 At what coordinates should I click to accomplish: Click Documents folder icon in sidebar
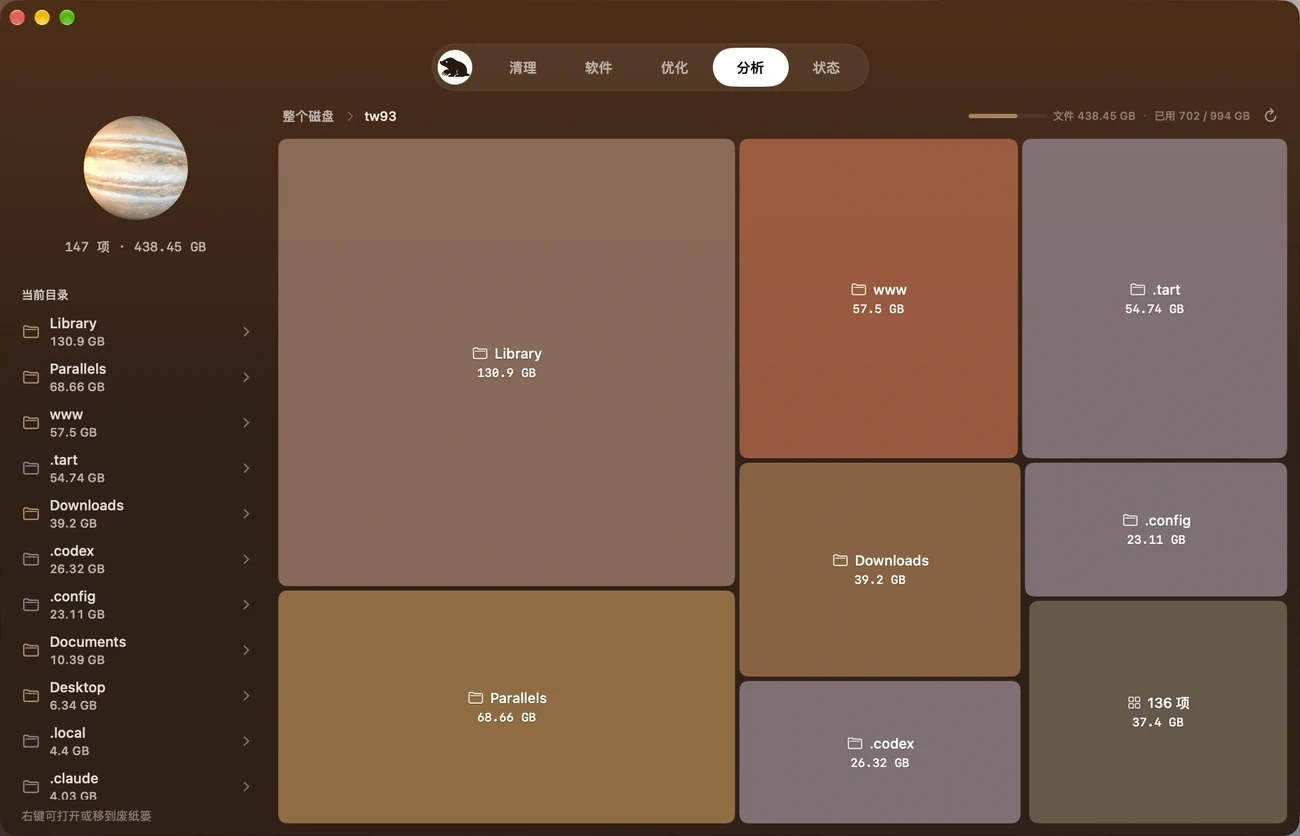coord(31,650)
